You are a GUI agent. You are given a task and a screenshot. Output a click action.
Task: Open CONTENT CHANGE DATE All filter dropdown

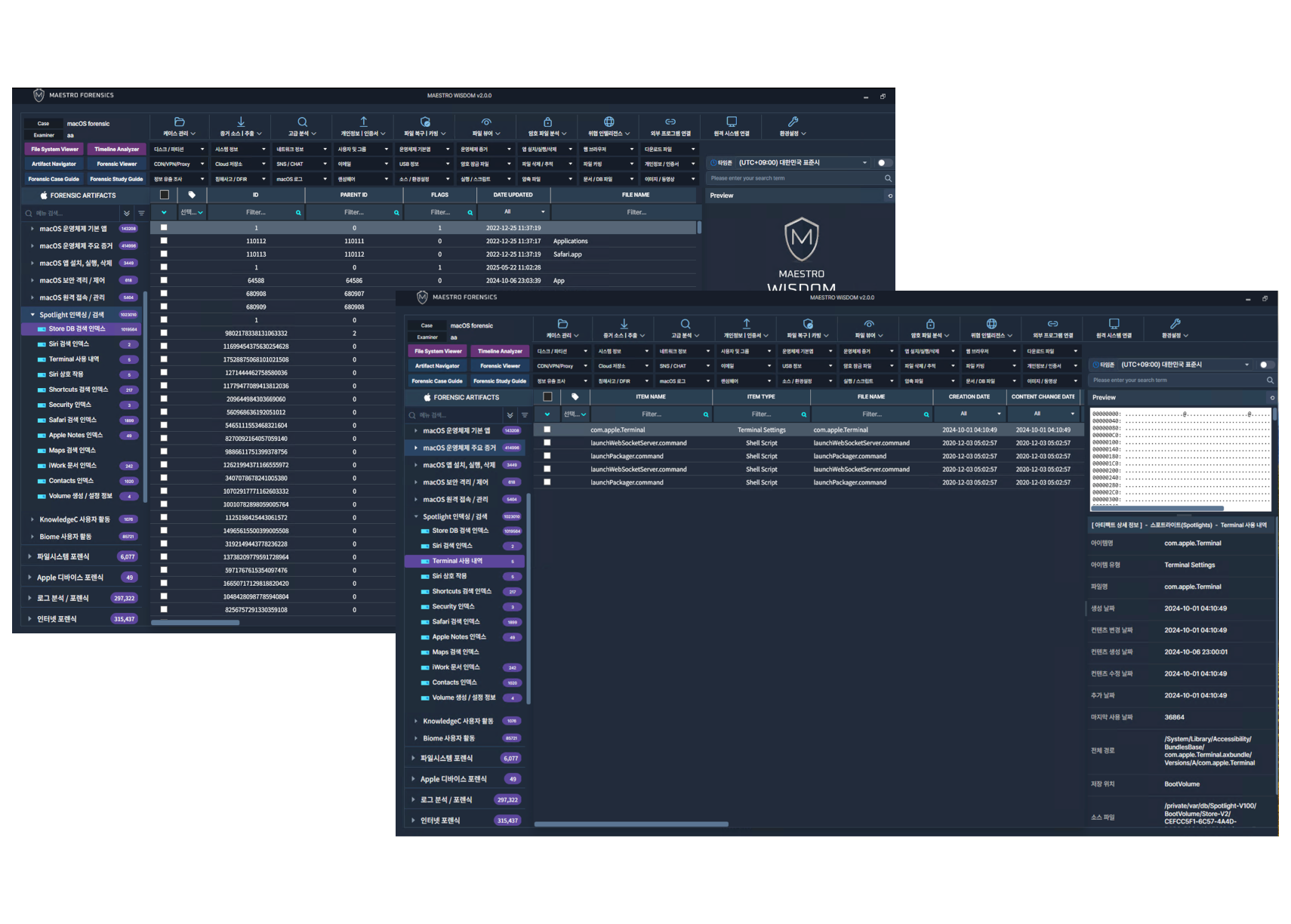point(1043,414)
